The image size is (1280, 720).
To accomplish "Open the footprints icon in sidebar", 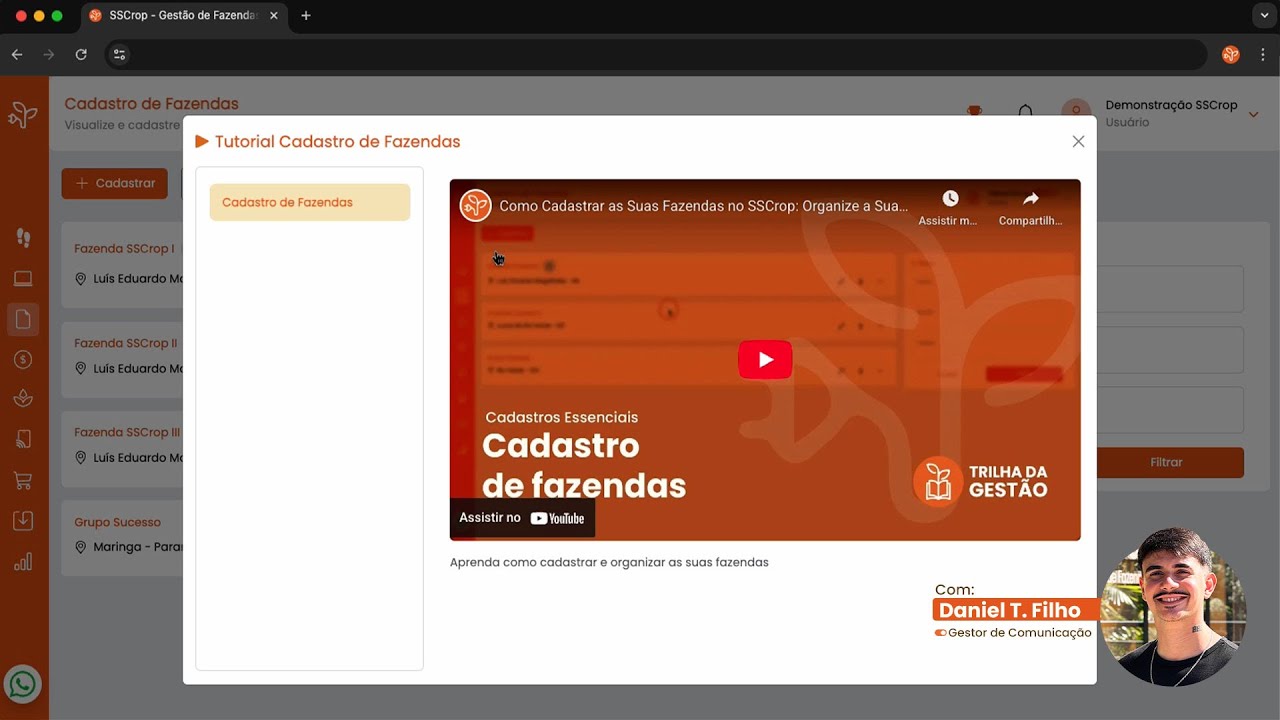I will pos(23,238).
